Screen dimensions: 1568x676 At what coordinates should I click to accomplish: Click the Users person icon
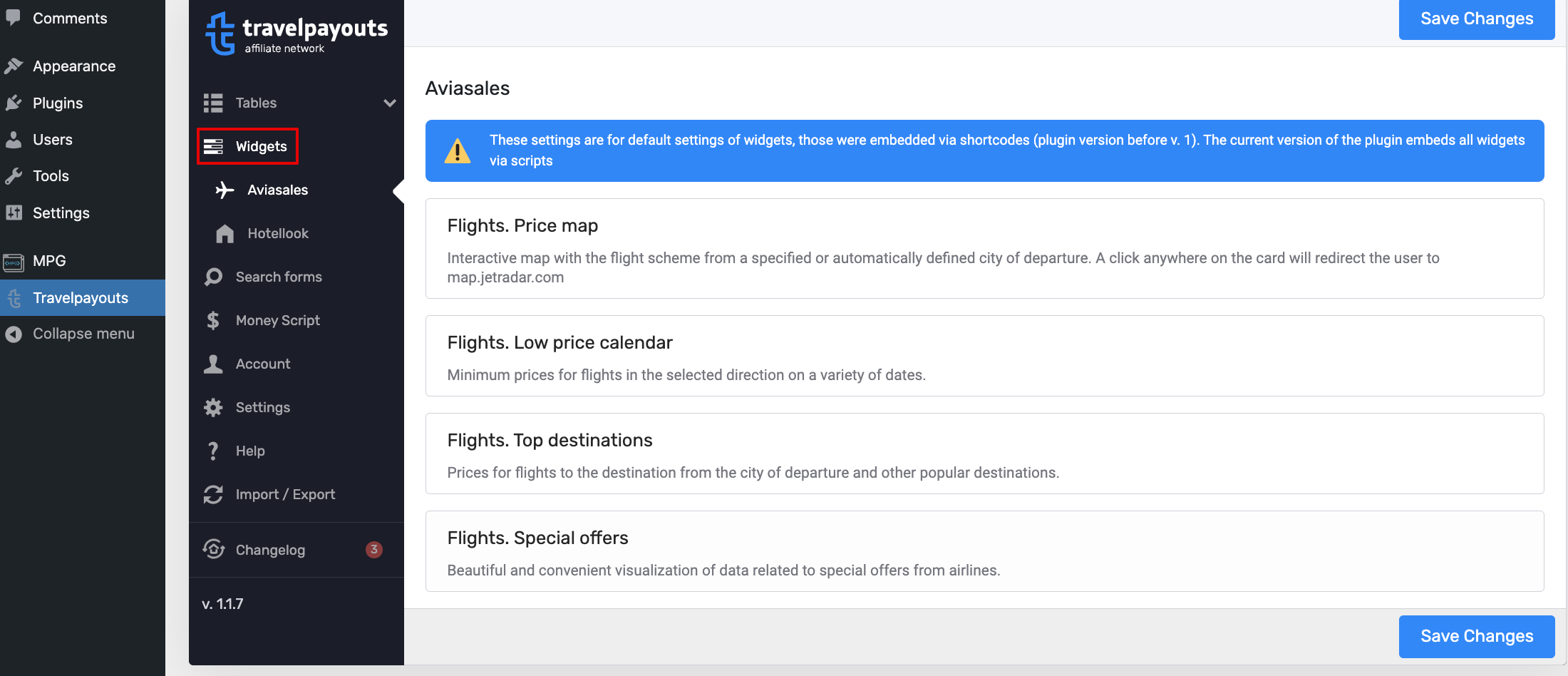pyautogui.click(x=14, y=139)
